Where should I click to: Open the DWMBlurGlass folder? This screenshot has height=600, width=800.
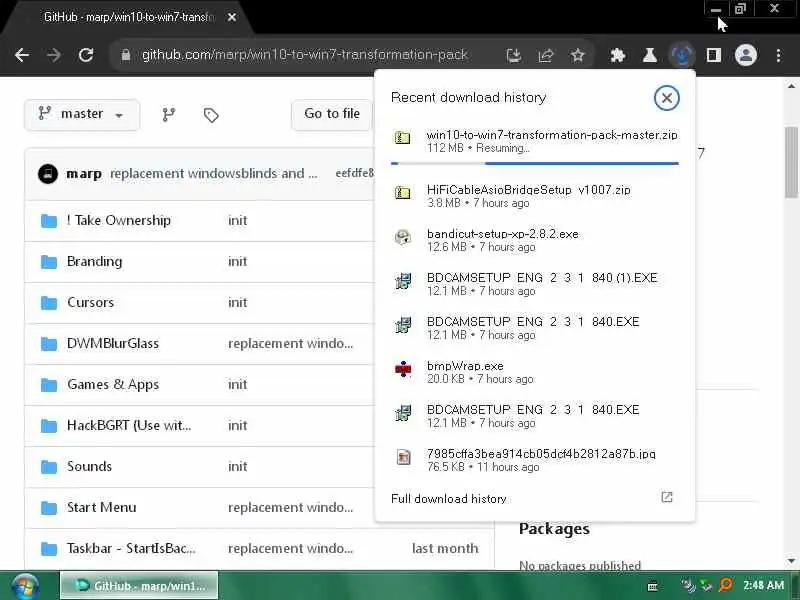(x=113, y=343)
